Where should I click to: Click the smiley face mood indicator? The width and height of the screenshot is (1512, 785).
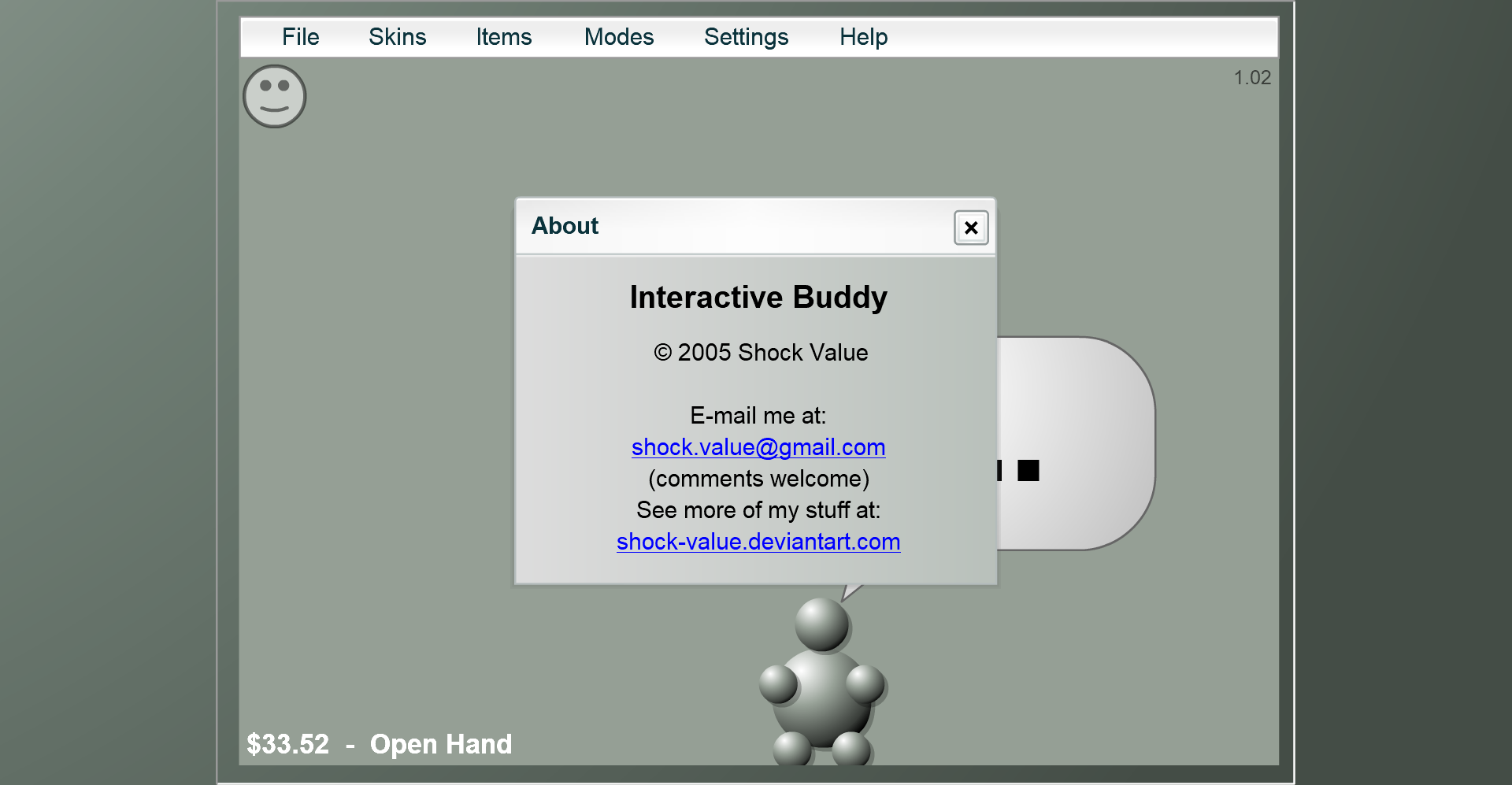coord(273,96)
